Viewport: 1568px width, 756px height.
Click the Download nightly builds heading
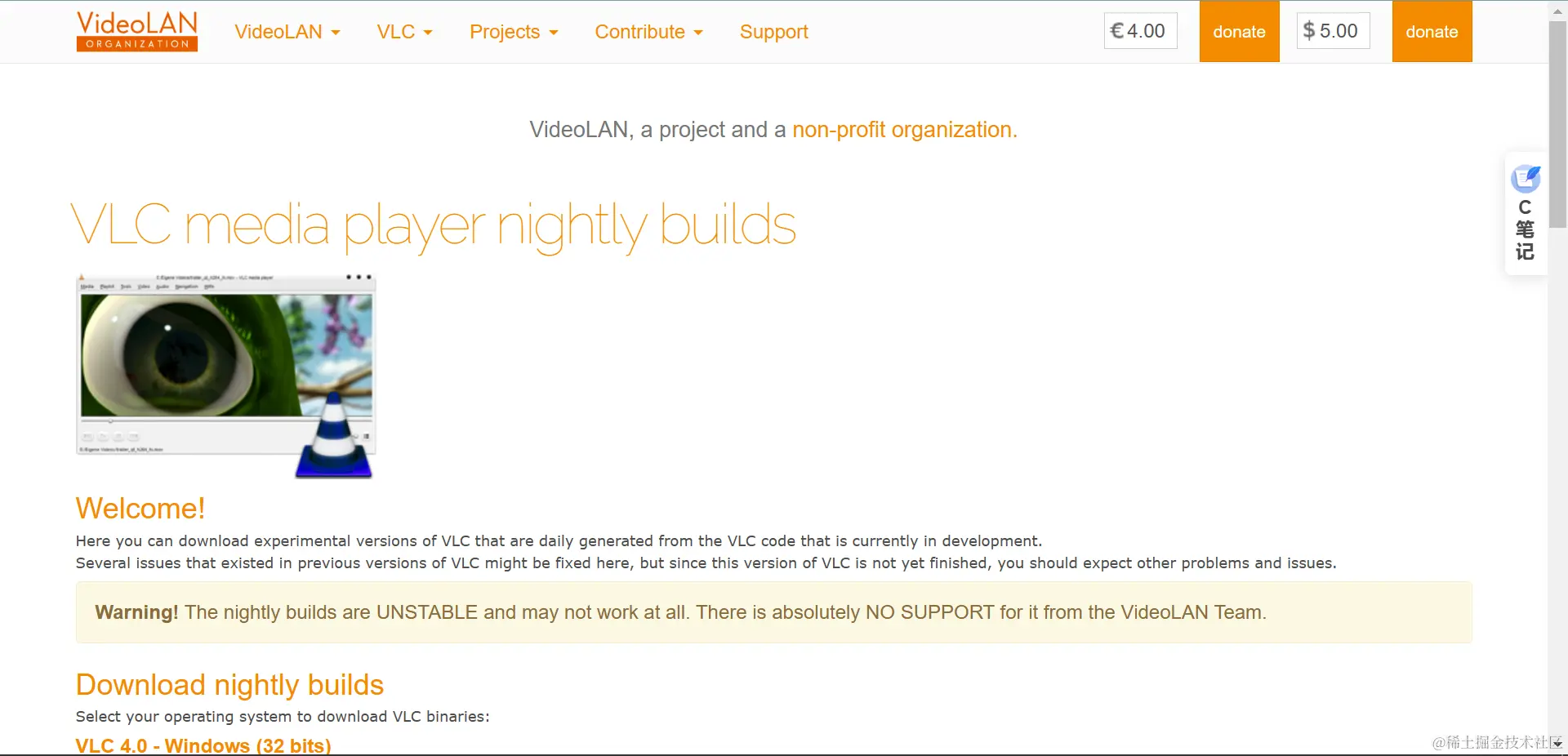(229, 685)
